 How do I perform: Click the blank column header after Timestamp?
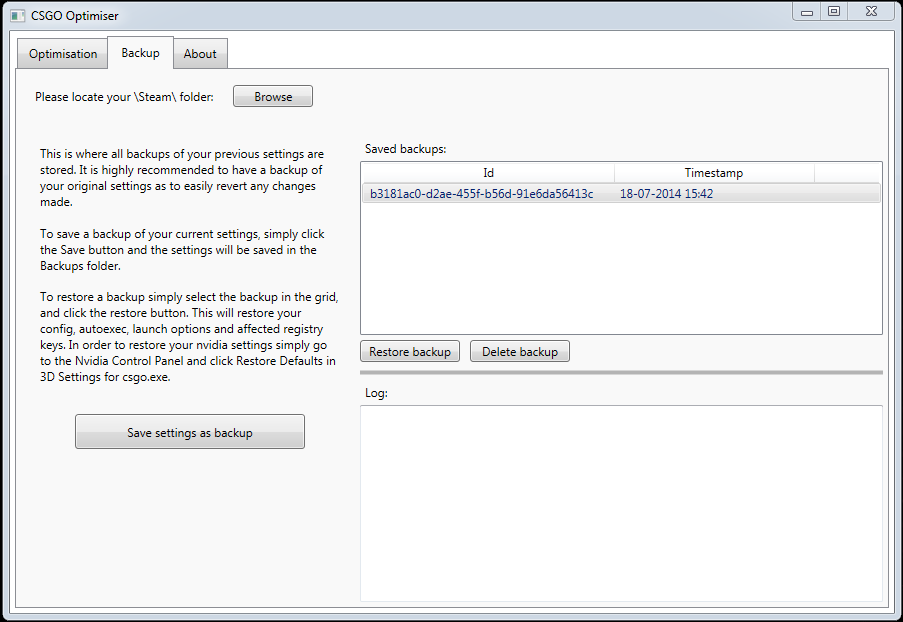(x=848, y=173)
